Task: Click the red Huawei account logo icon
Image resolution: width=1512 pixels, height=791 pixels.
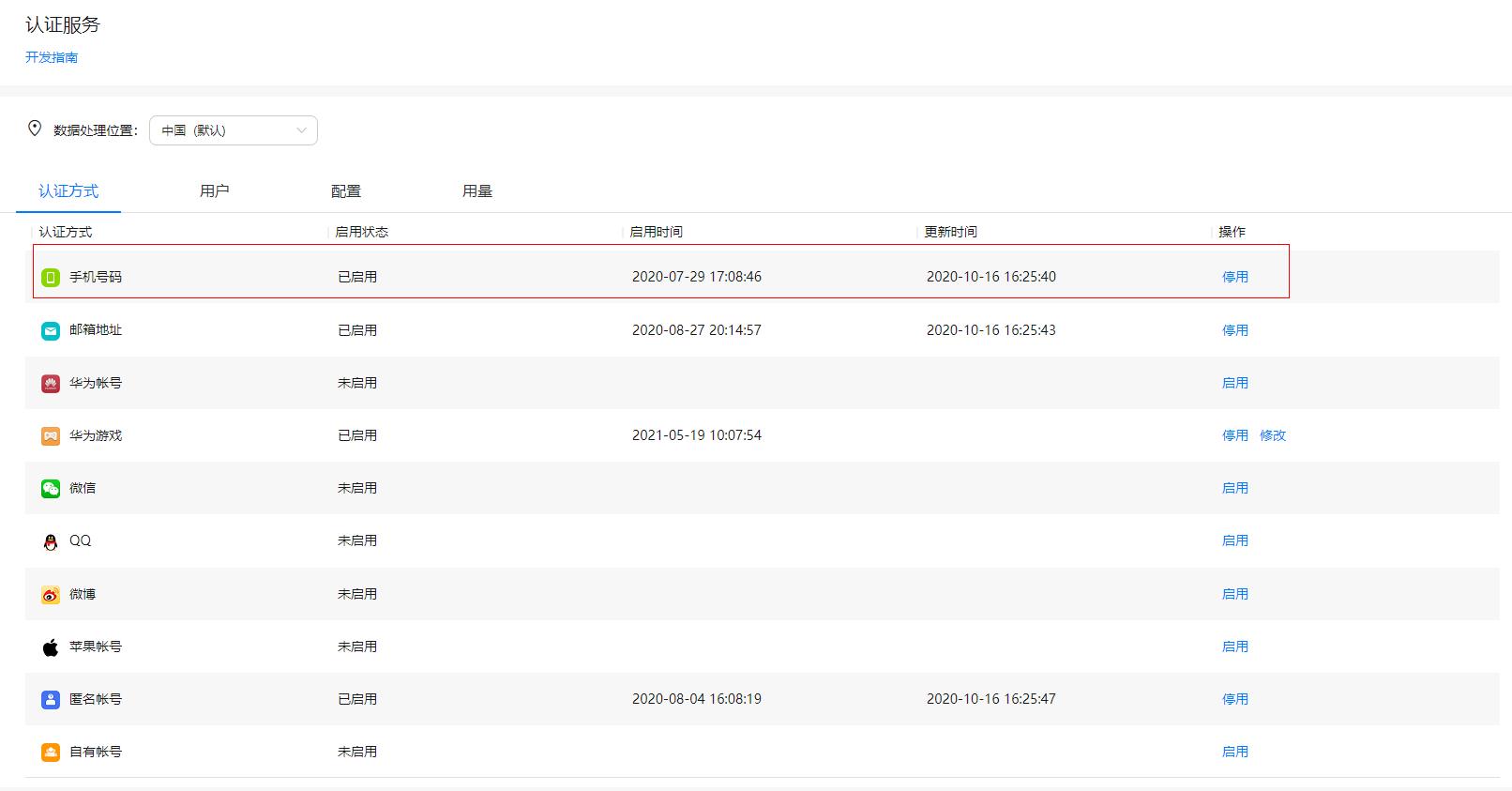Action: coord(51,383)
